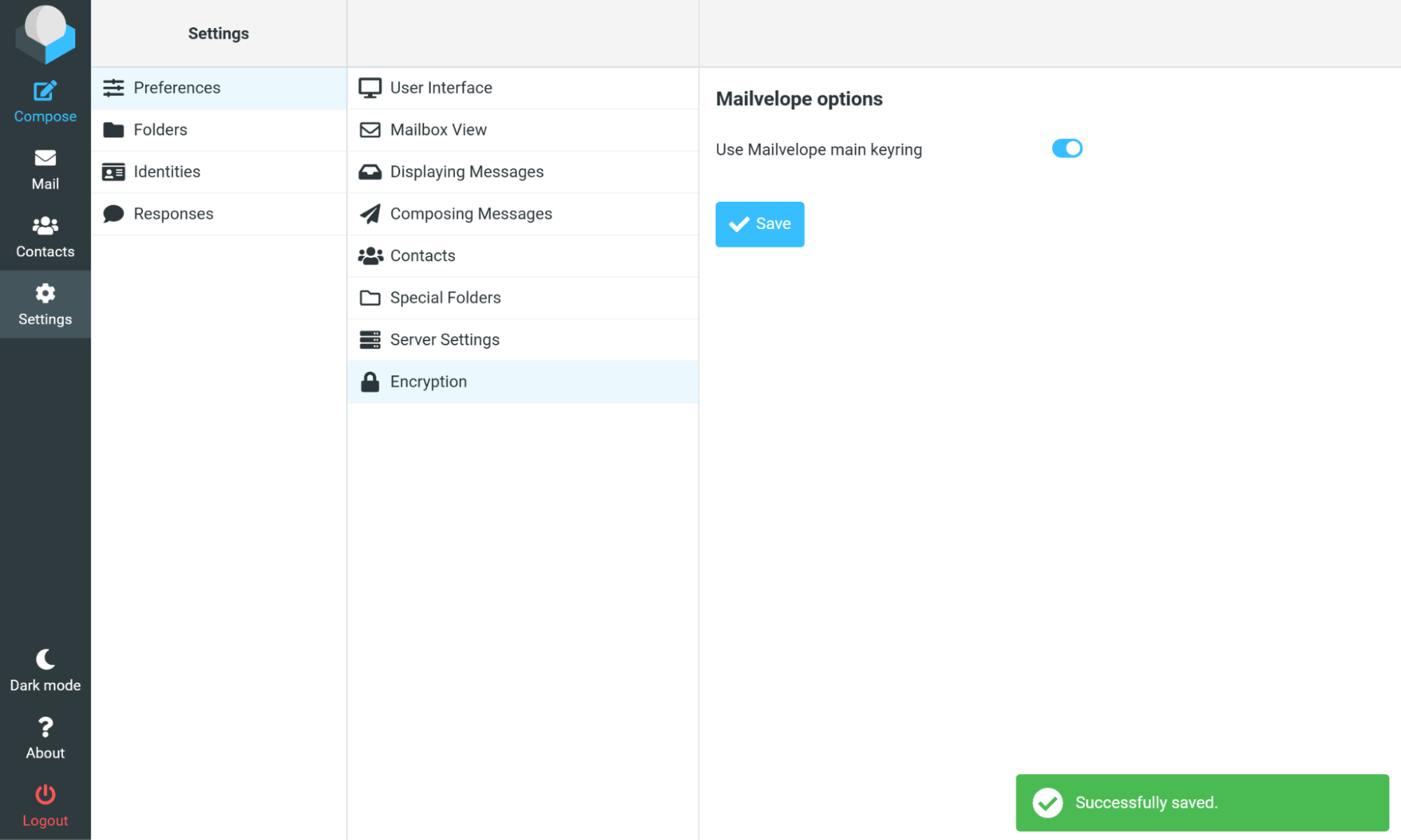Go to the Mail inbox view
1401x840 pixels.
(45, 168)
